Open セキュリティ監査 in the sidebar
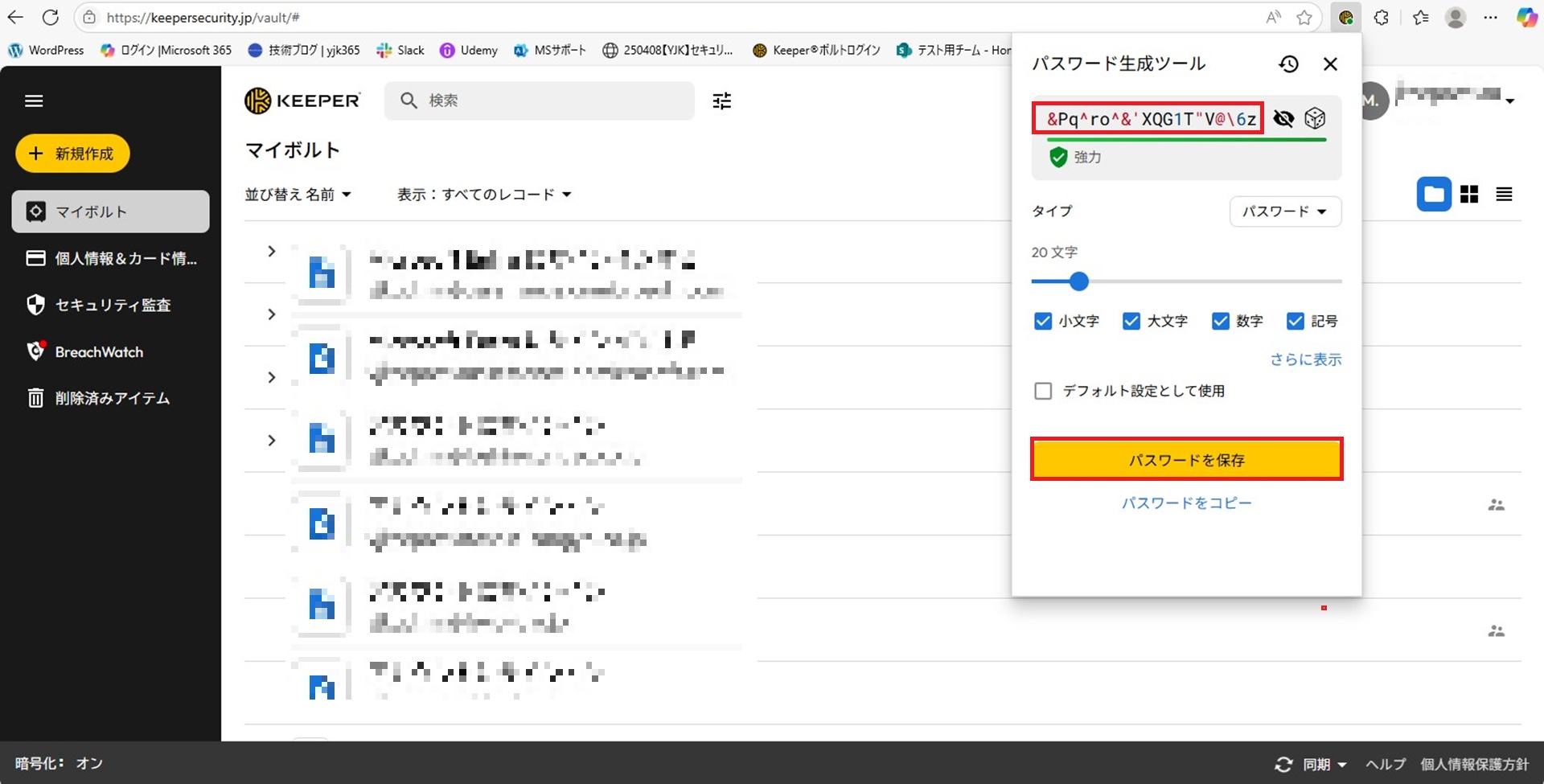This screenshot has width=1544, height=784. (x=112, y=306)
